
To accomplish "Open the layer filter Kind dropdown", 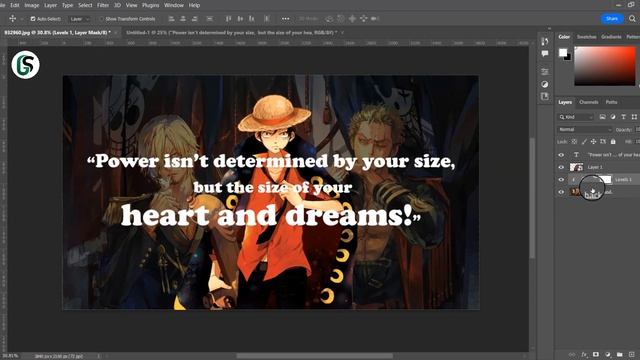I will point(576,117).
